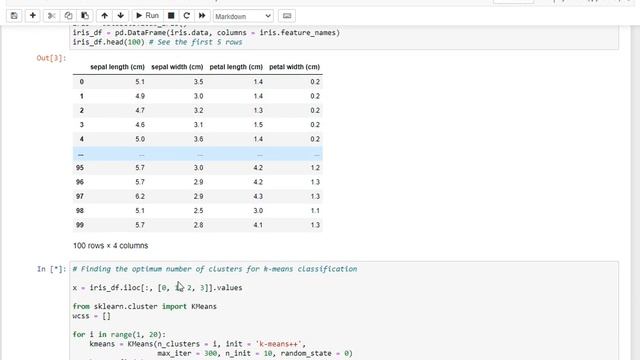Move selected cell up arrow
This screenshot has height=360, width=640.
(x=104, y=16)
